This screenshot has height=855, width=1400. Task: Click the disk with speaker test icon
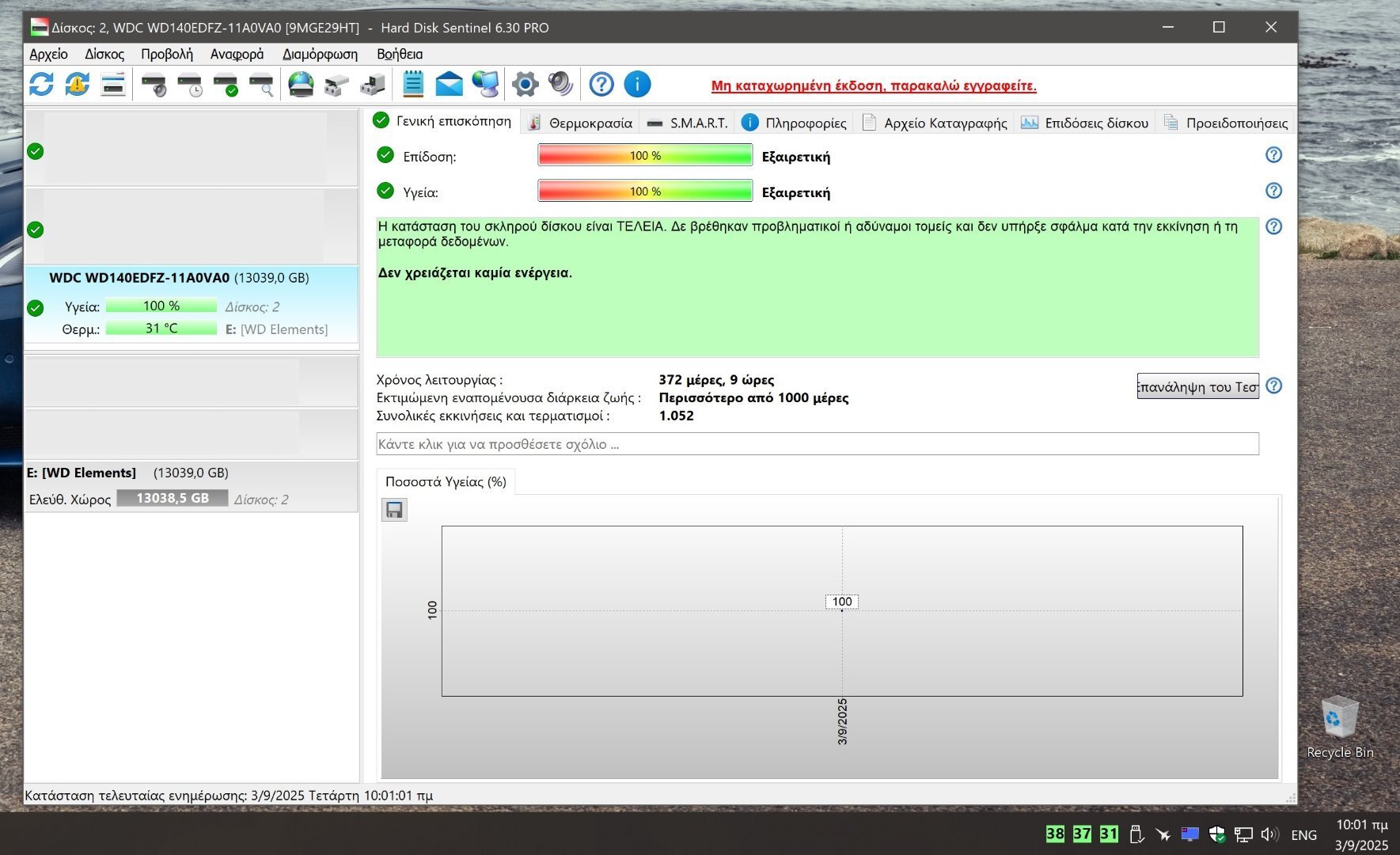[154, 84]
